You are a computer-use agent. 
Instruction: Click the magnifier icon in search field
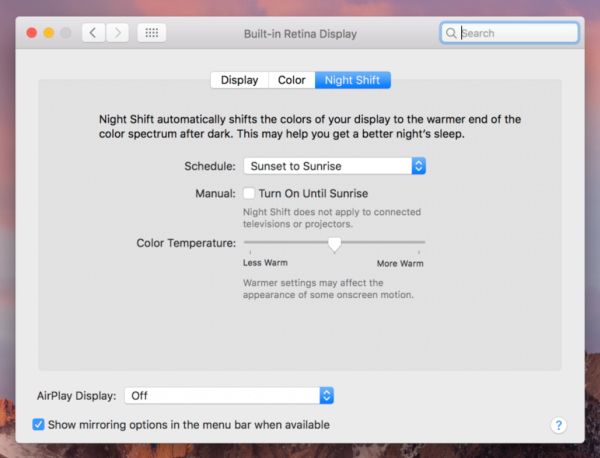451,33
